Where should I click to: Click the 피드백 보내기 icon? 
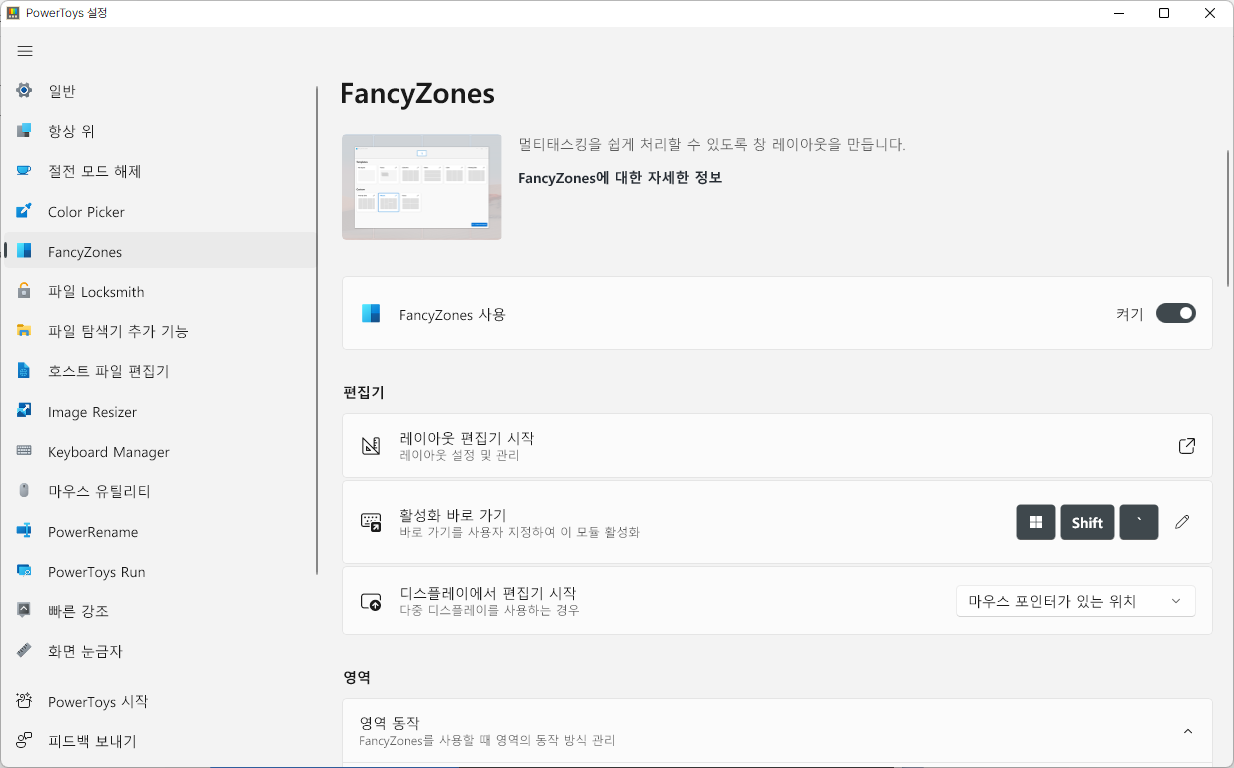click(24, 741)
